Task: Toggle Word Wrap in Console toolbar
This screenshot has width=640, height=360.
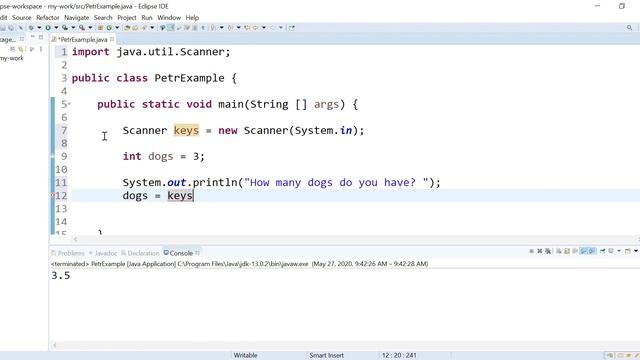Action: click(575, 251)
